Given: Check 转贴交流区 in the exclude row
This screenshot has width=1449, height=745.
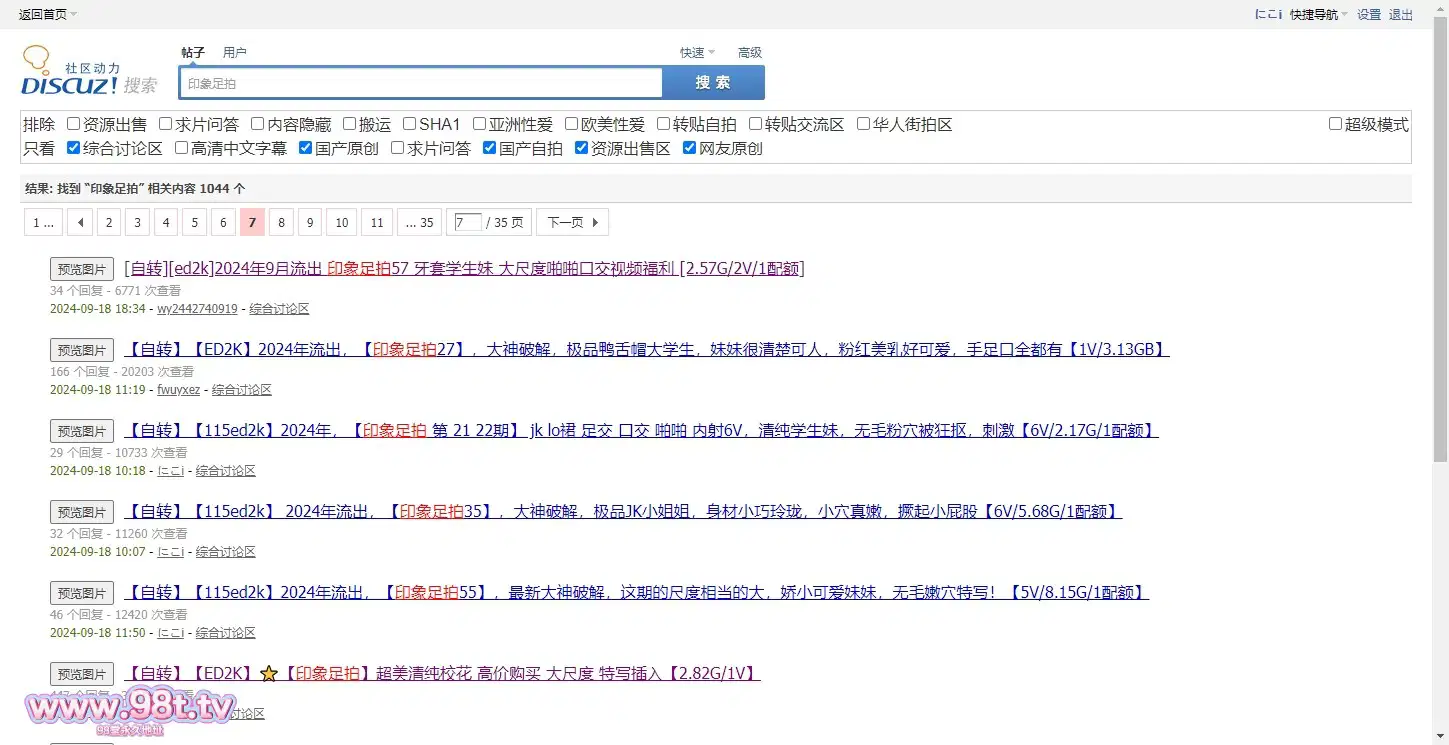Looking at the screenshot, I should (x=757, y=124).
